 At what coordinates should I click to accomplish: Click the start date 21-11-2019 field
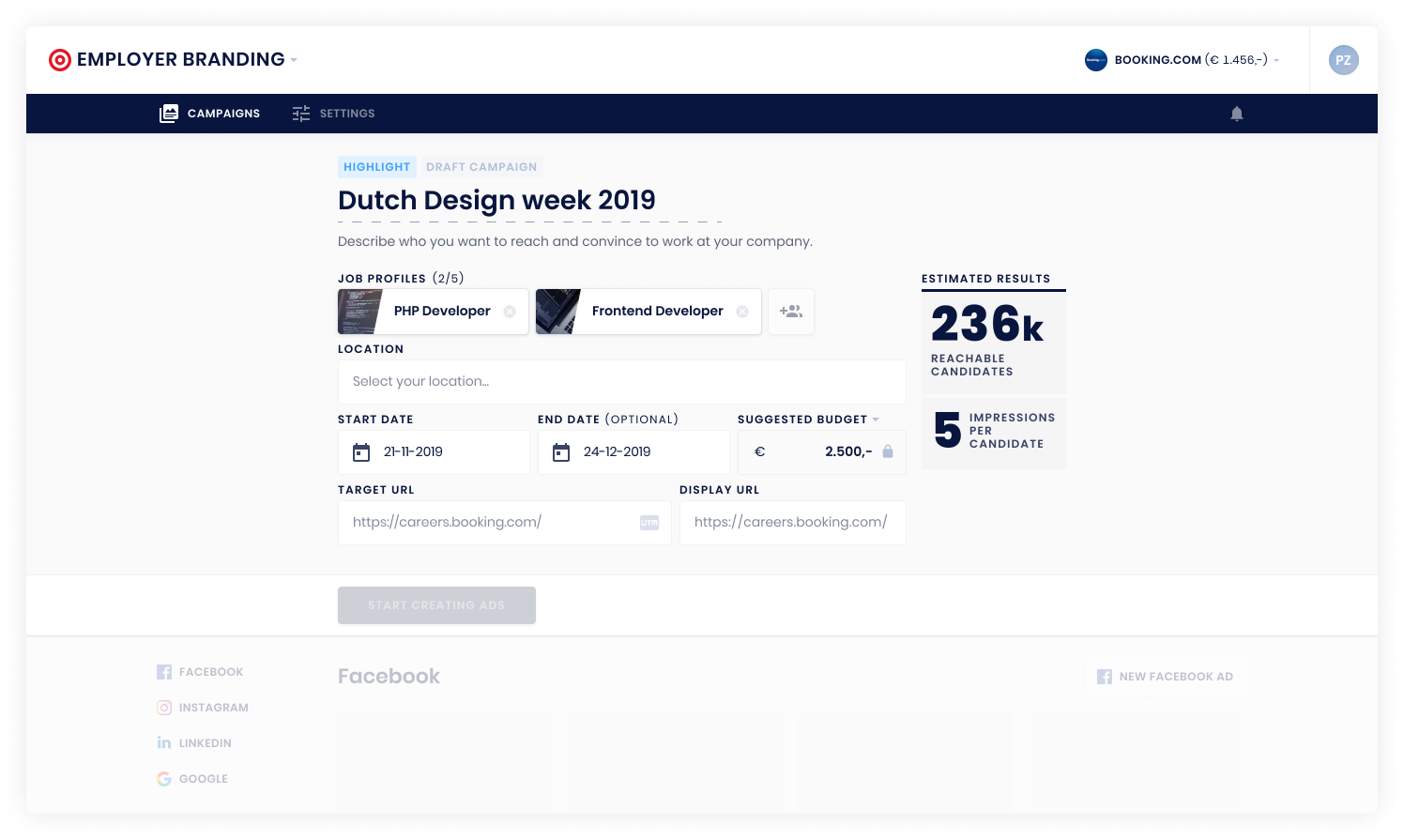[x=434, y=452]
